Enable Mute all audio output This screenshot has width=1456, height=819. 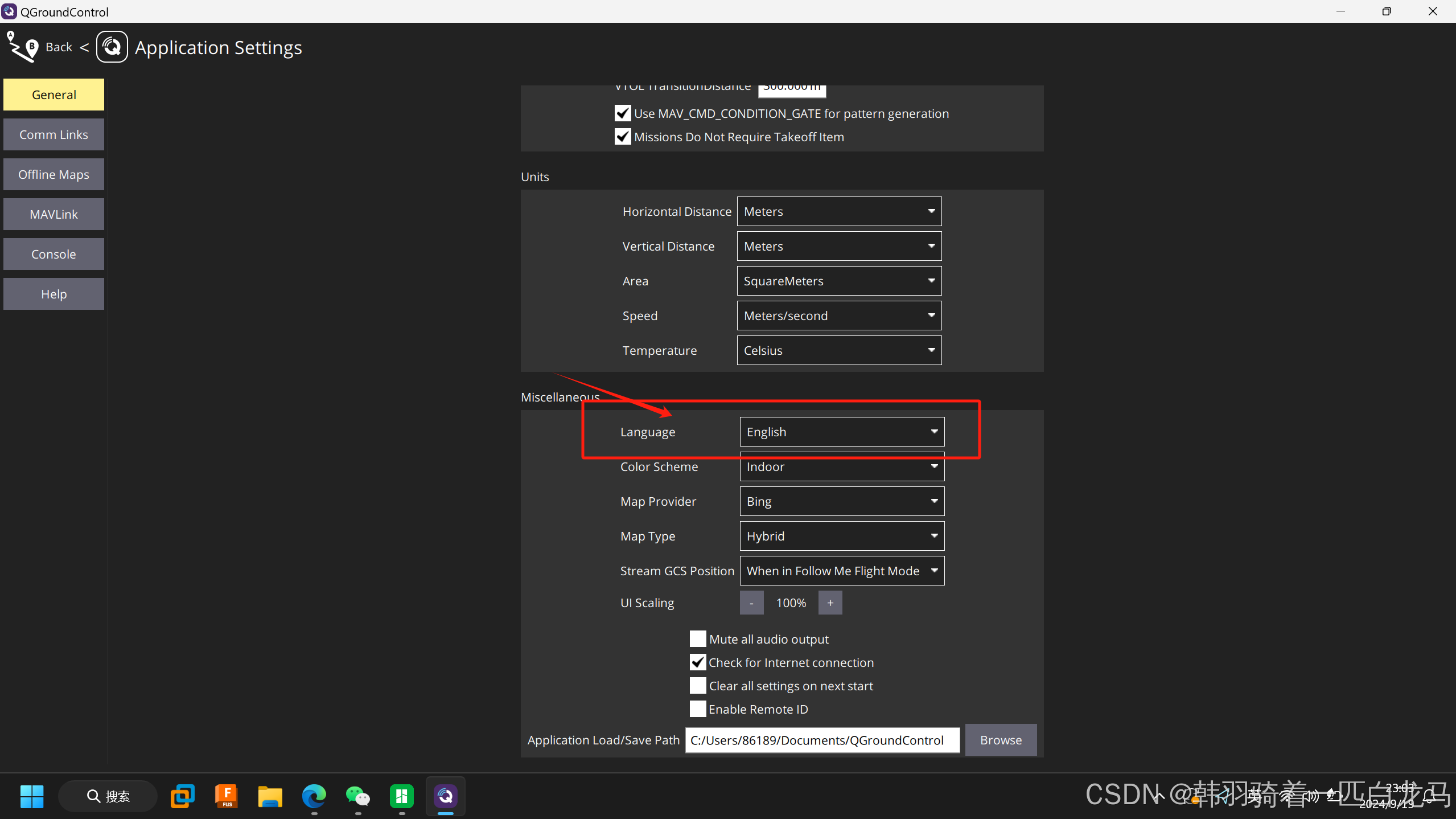[x=698, y=639]
